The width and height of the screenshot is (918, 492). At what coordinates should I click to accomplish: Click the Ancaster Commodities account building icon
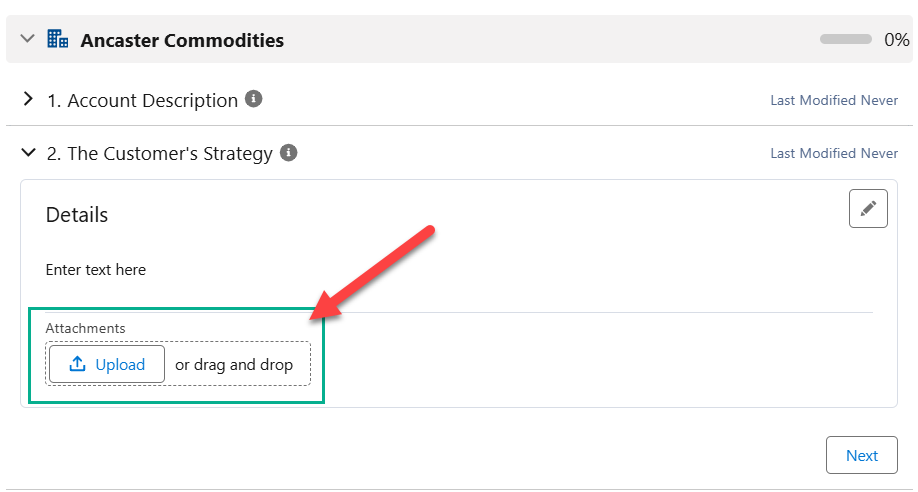pos(58,40)
